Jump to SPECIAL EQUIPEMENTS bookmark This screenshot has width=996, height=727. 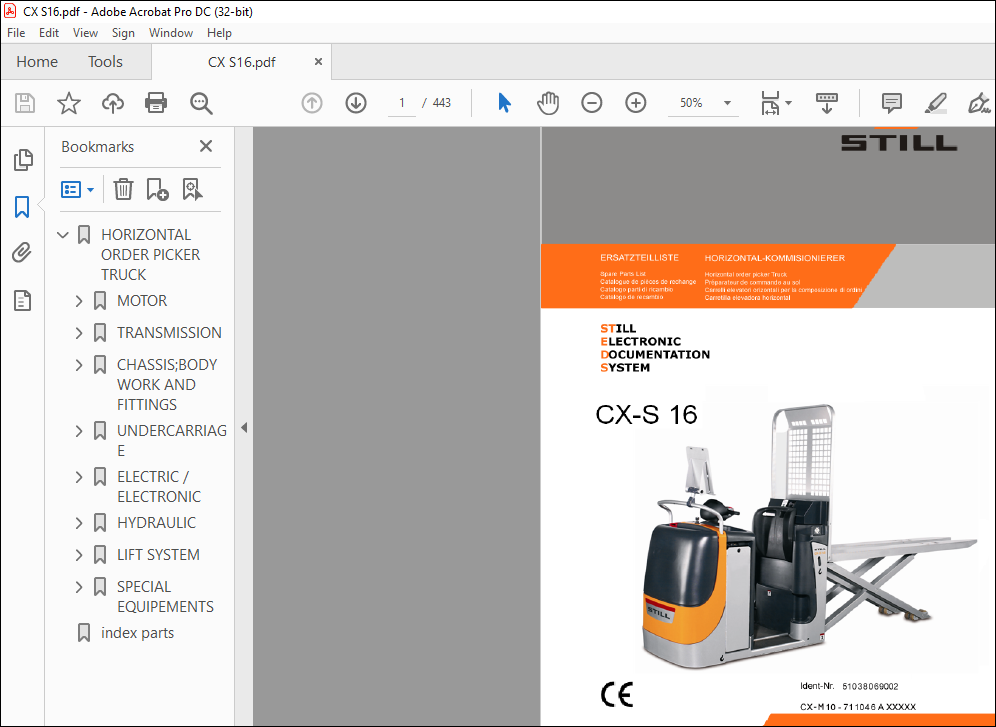[x=165, y=597]
